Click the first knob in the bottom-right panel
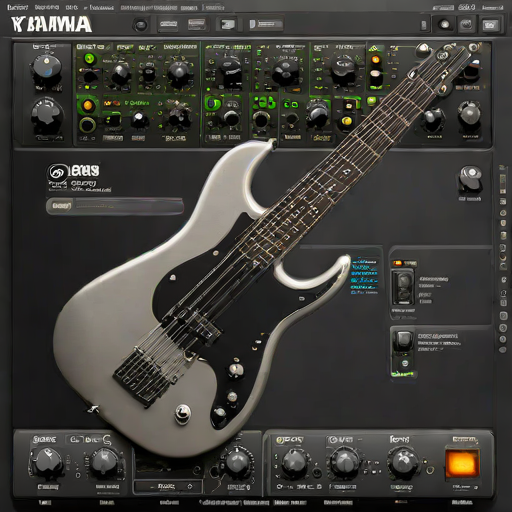The image size is (512, 512). 294,463
